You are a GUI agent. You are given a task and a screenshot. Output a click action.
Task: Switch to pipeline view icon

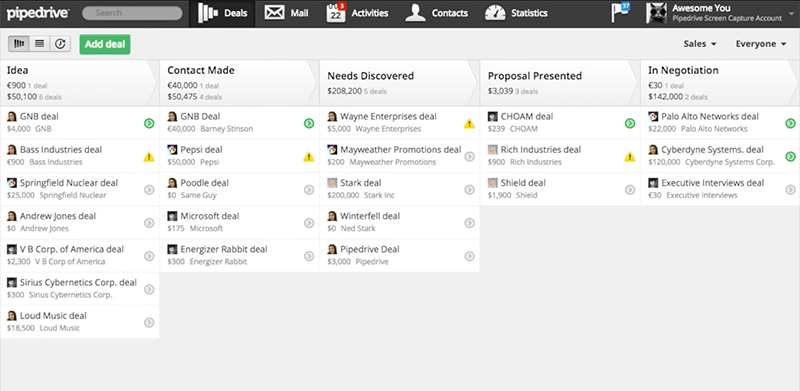19,44
